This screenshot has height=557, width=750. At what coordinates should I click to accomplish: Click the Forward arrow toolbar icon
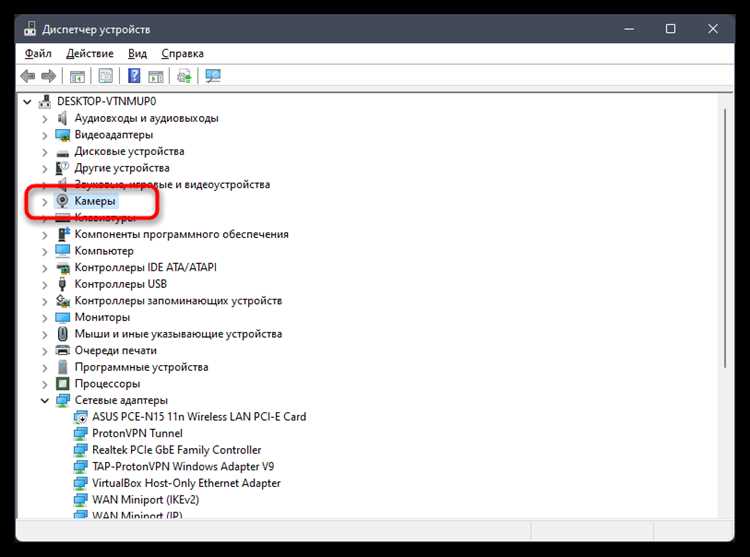(x=49, y=76)
